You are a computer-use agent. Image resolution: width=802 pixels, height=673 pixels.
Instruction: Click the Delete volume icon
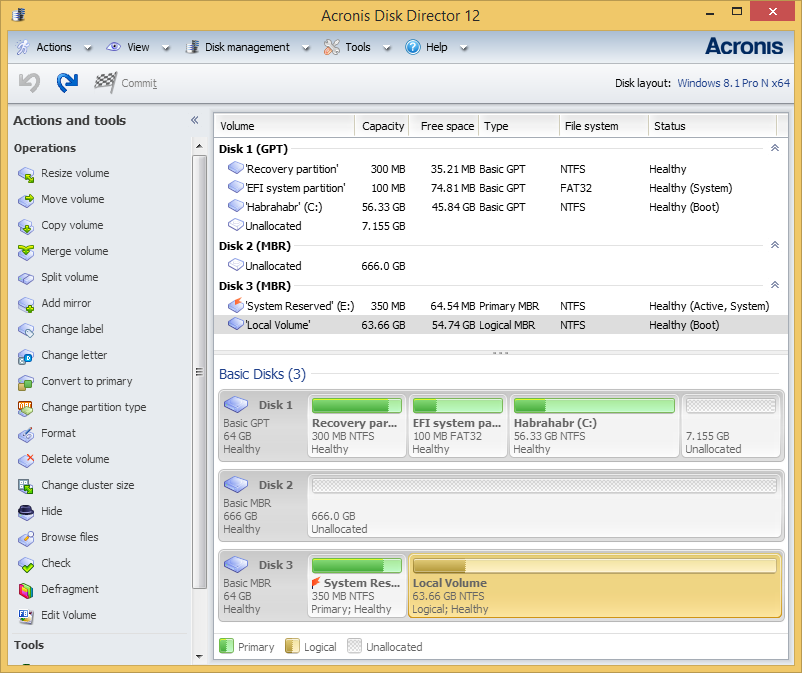tap(26, 460)
